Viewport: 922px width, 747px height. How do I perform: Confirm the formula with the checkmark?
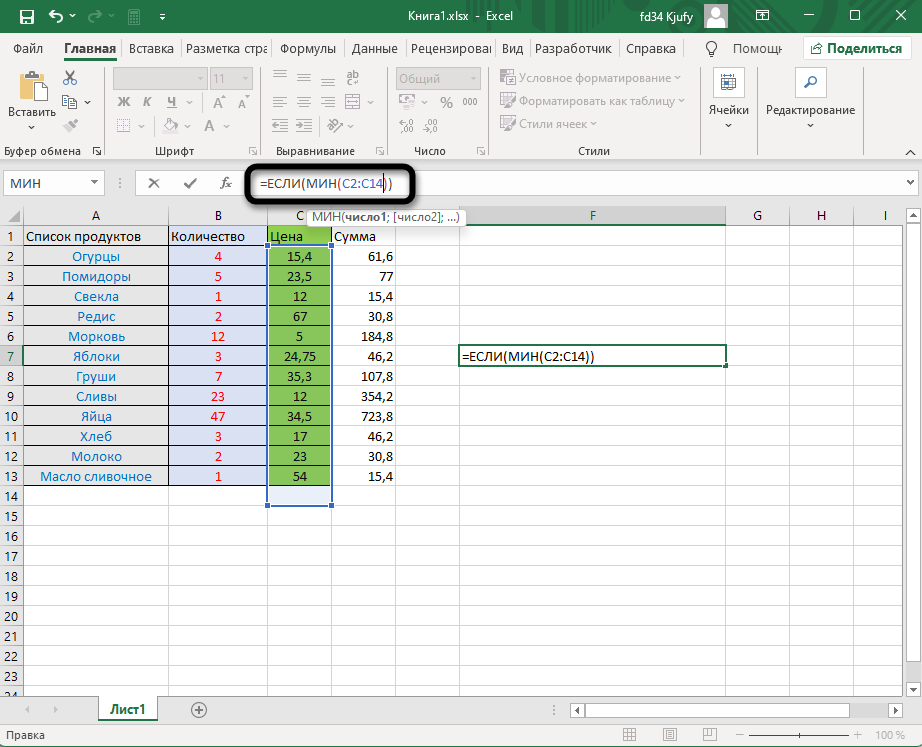pyautogui.click(x=190, y=184)
